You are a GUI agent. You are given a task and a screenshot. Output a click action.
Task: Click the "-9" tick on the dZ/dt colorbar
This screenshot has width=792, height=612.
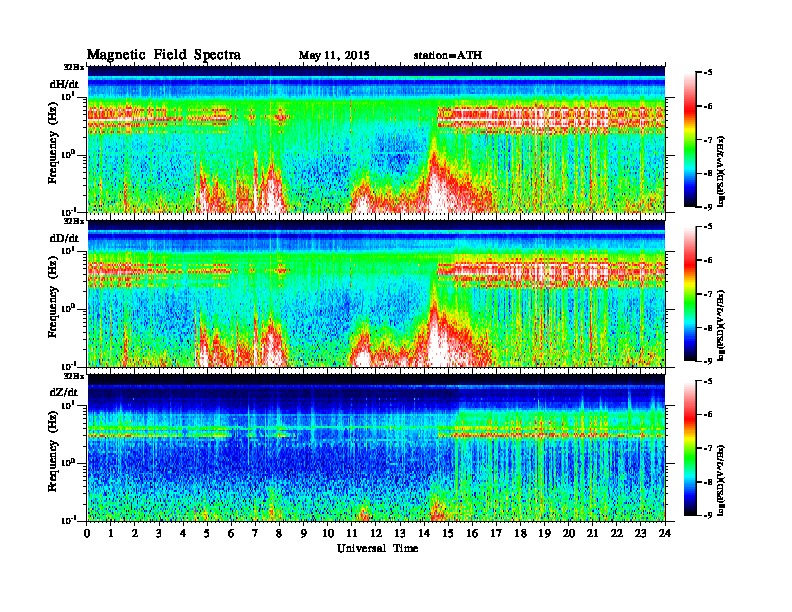pos(708,515)
